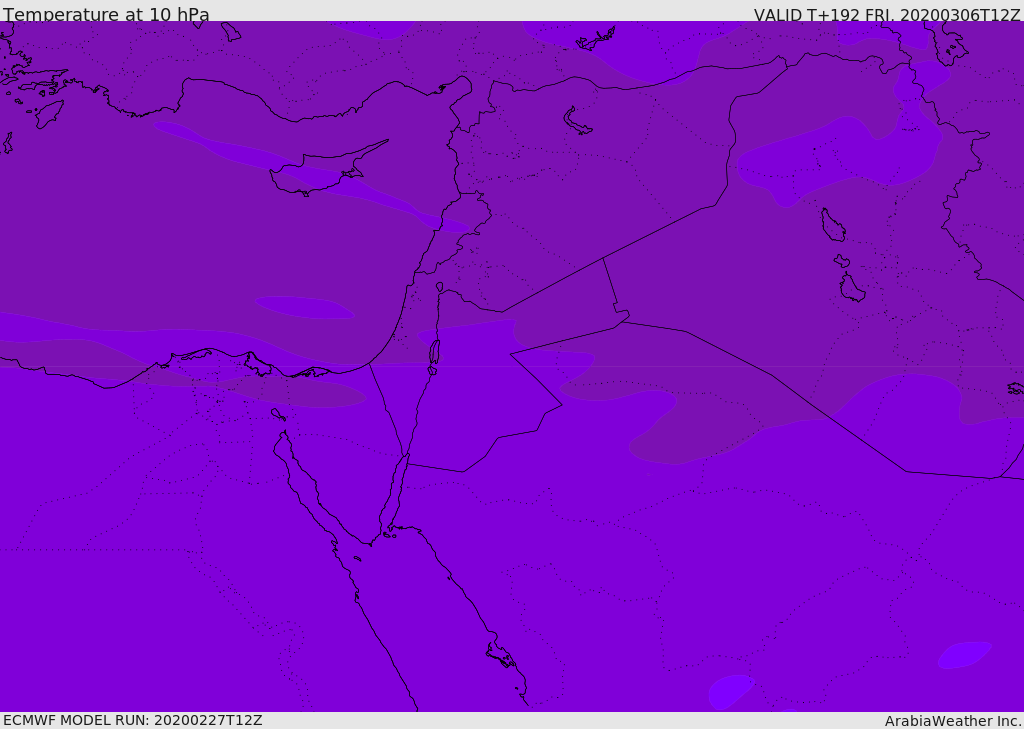Image resolution: width=1024 pixels, height=729 pixels.
Task: Click the Dead Sea outline on the map
Action: pyautogui.click(x=434, y=353)
